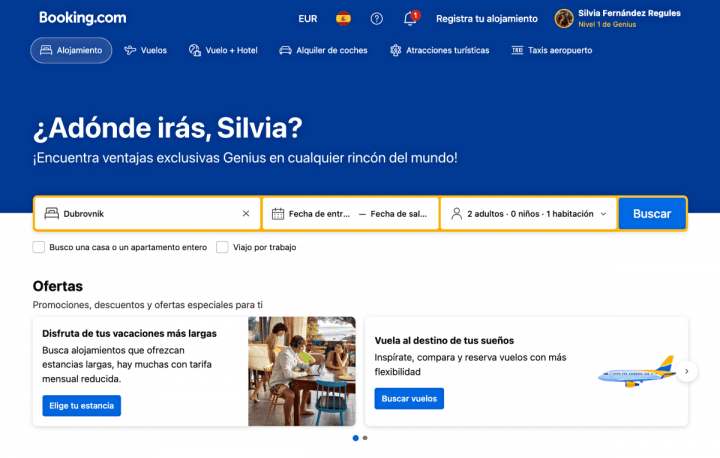Click the bed icon in destination field

point(51,214)
